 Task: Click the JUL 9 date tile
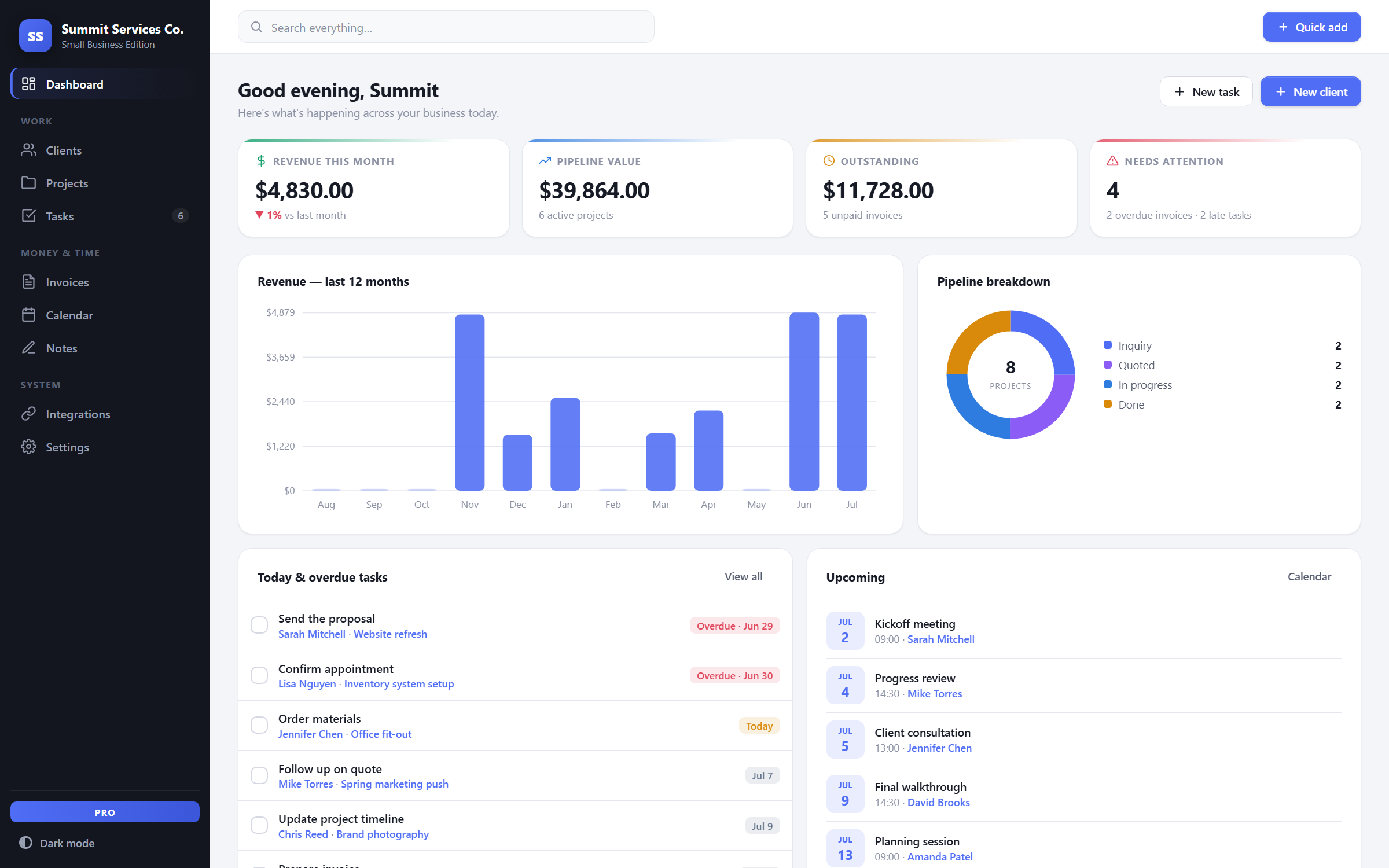(x=845, y=793)
